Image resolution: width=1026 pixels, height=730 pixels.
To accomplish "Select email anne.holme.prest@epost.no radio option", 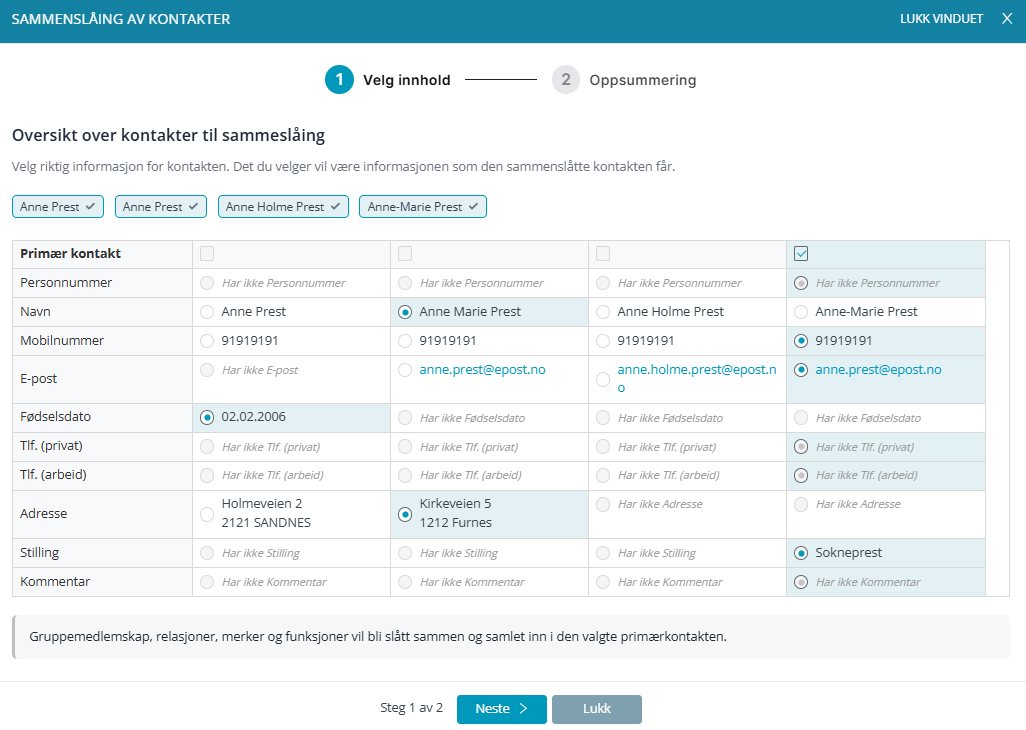I will click(603, 379).
